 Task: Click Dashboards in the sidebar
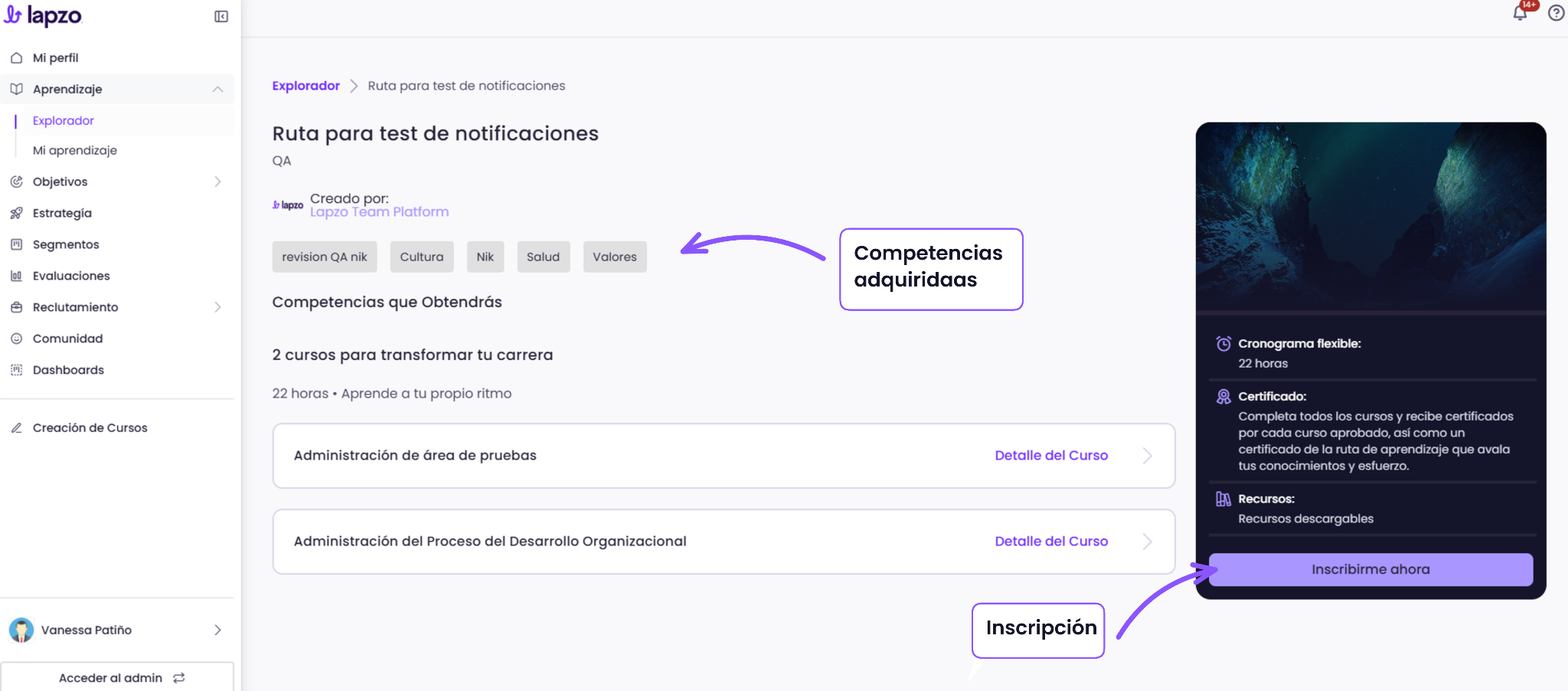click(68, 370)
